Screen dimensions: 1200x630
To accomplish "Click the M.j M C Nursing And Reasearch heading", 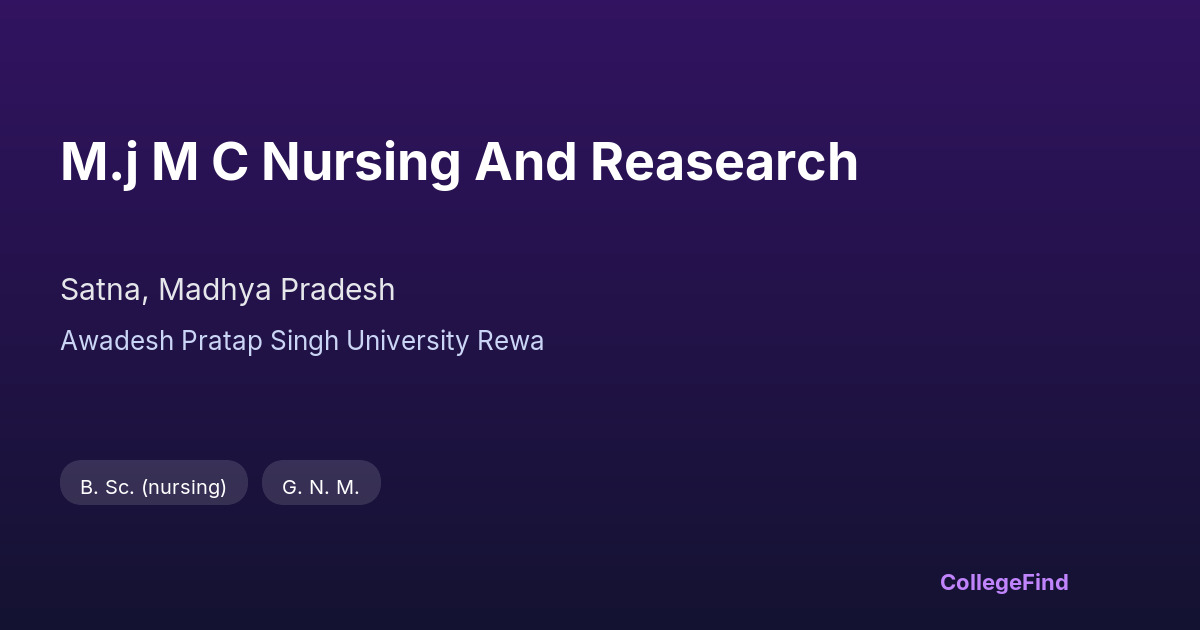I will click(x=459, y=162).
